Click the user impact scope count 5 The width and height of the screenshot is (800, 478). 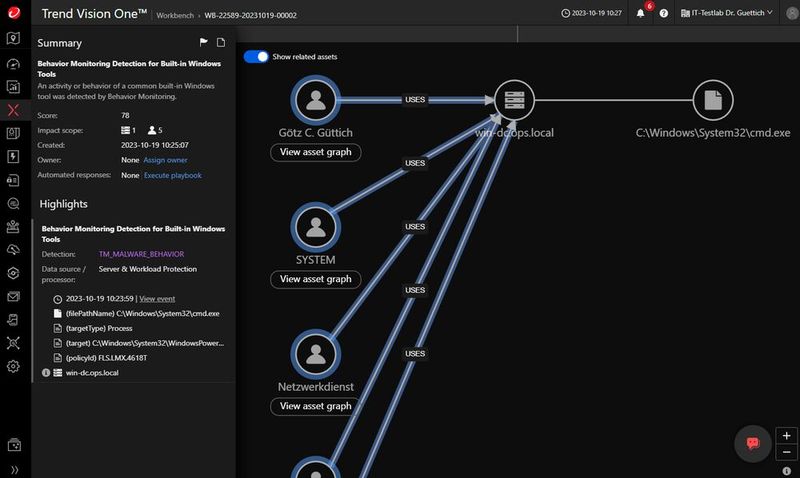(155, 131)
